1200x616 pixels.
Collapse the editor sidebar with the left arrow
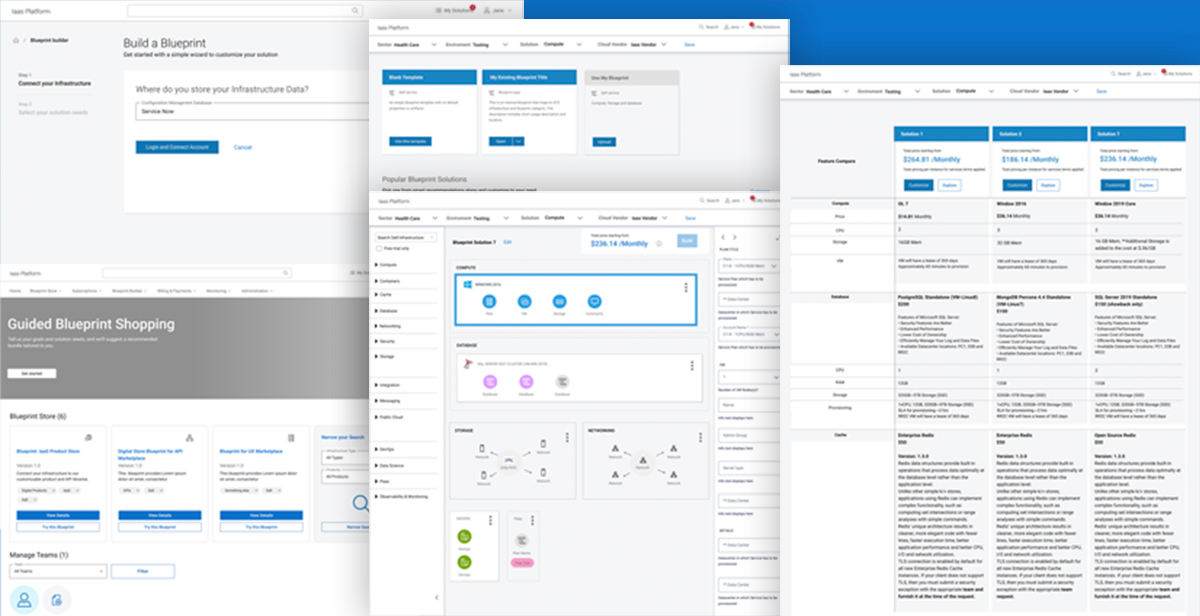point(435,597)
